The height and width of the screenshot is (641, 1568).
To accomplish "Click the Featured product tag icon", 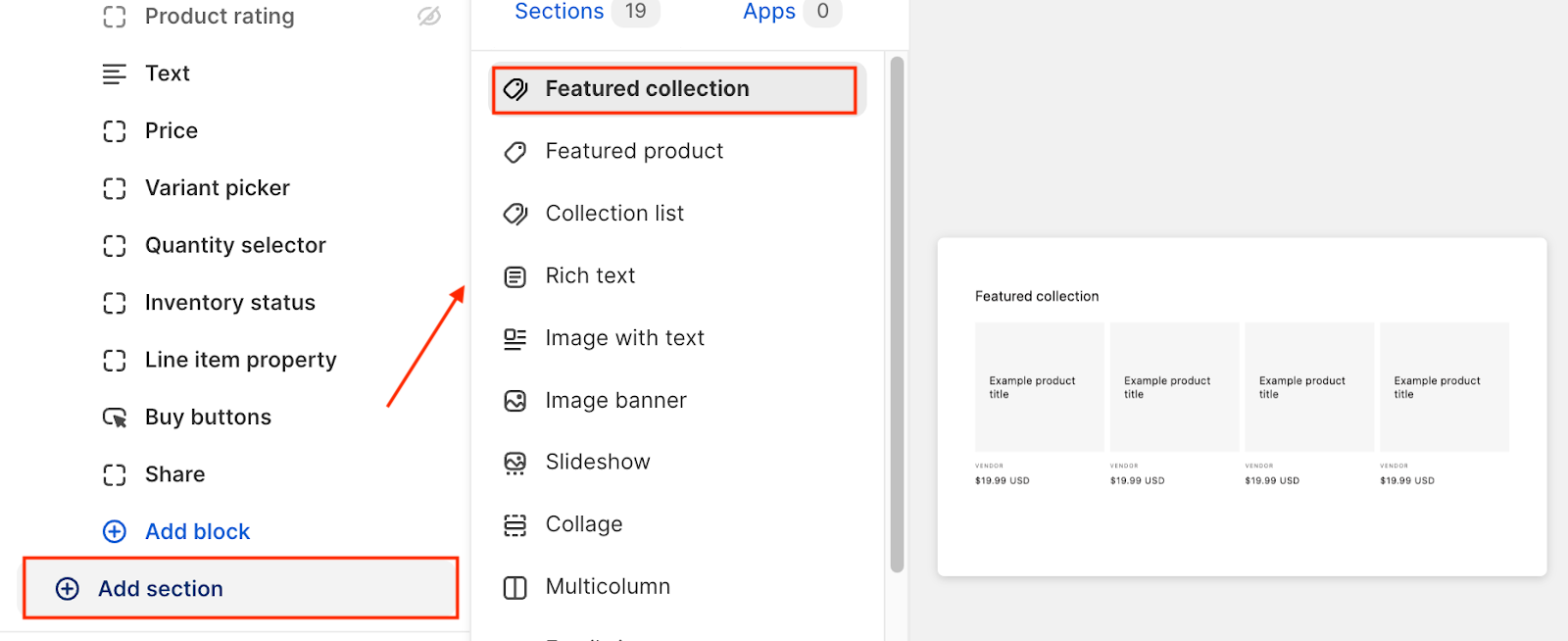I will coord(515,152).
